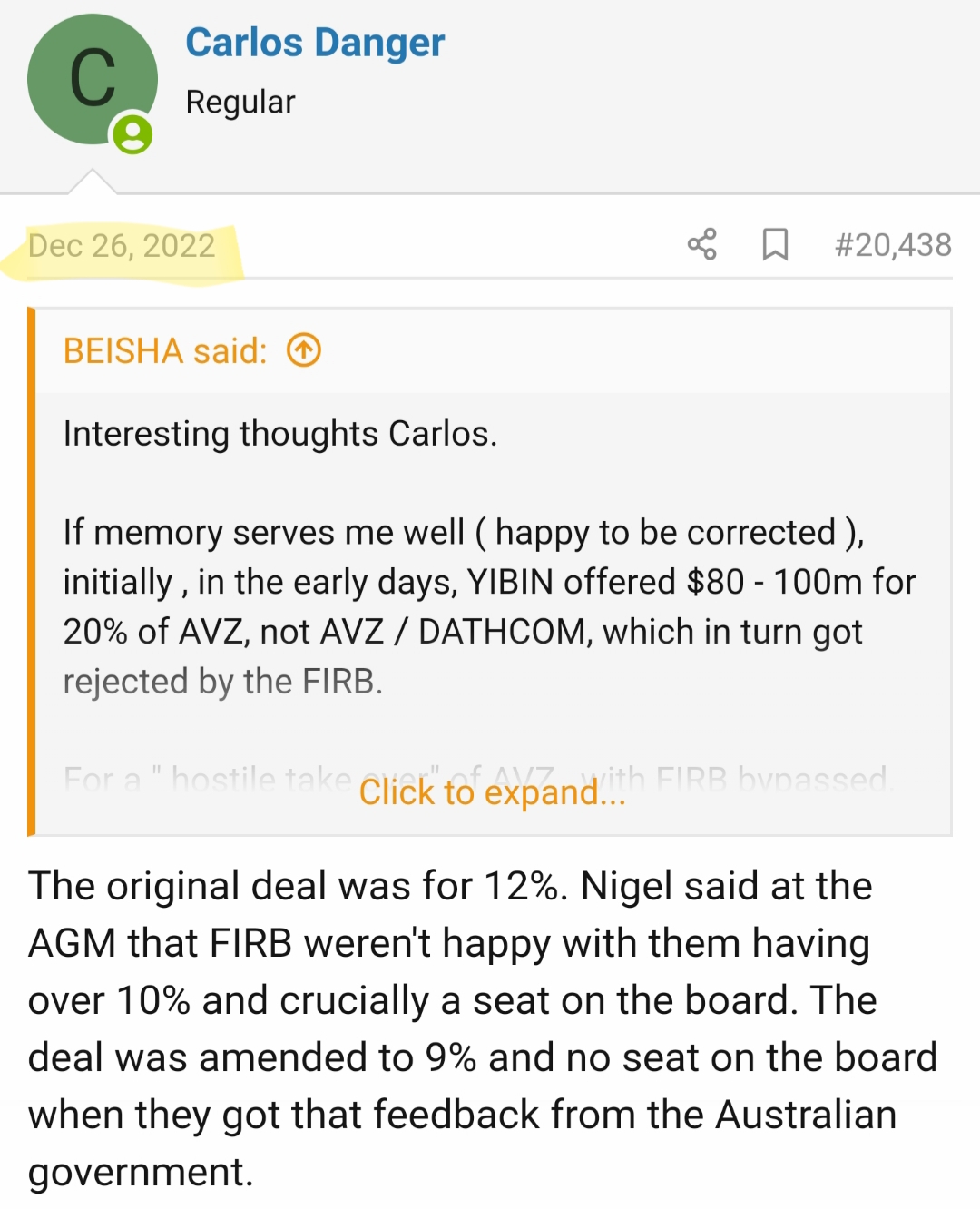980x1209 pixels.
Task: Jump to BEISHA's original post via up-arrow icon
Action: pyautogui.click(x=304, y=350)
